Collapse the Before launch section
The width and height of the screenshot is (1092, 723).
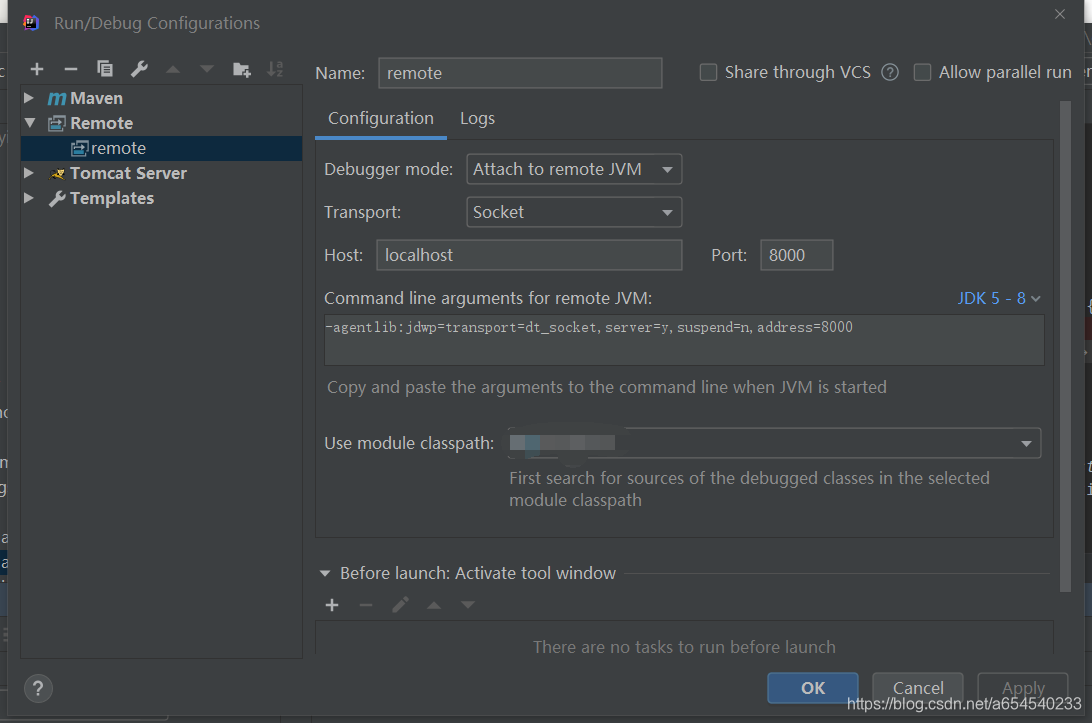325,574
